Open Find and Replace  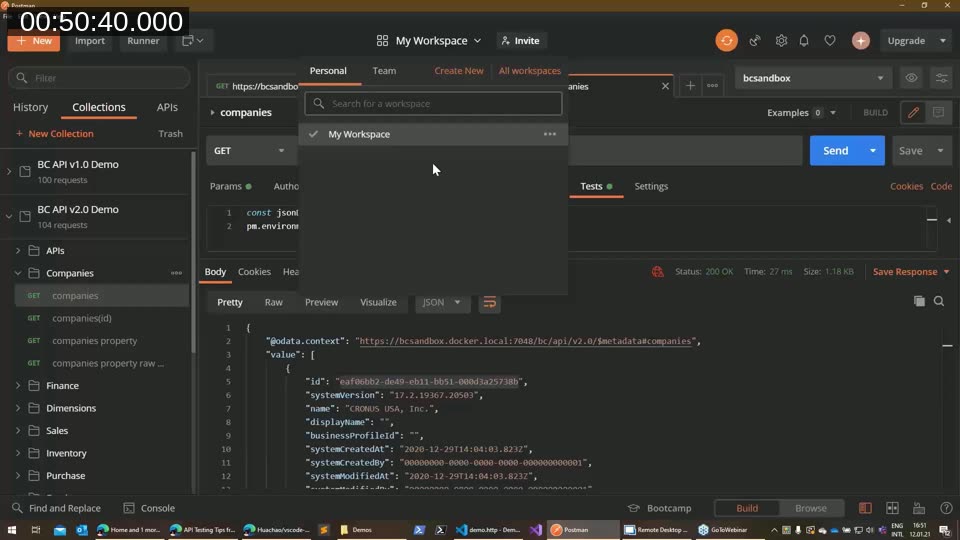(x=56, y=508)
